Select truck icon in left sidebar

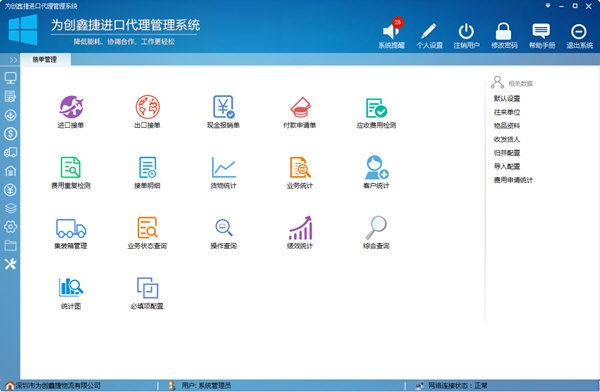(10, 152)
